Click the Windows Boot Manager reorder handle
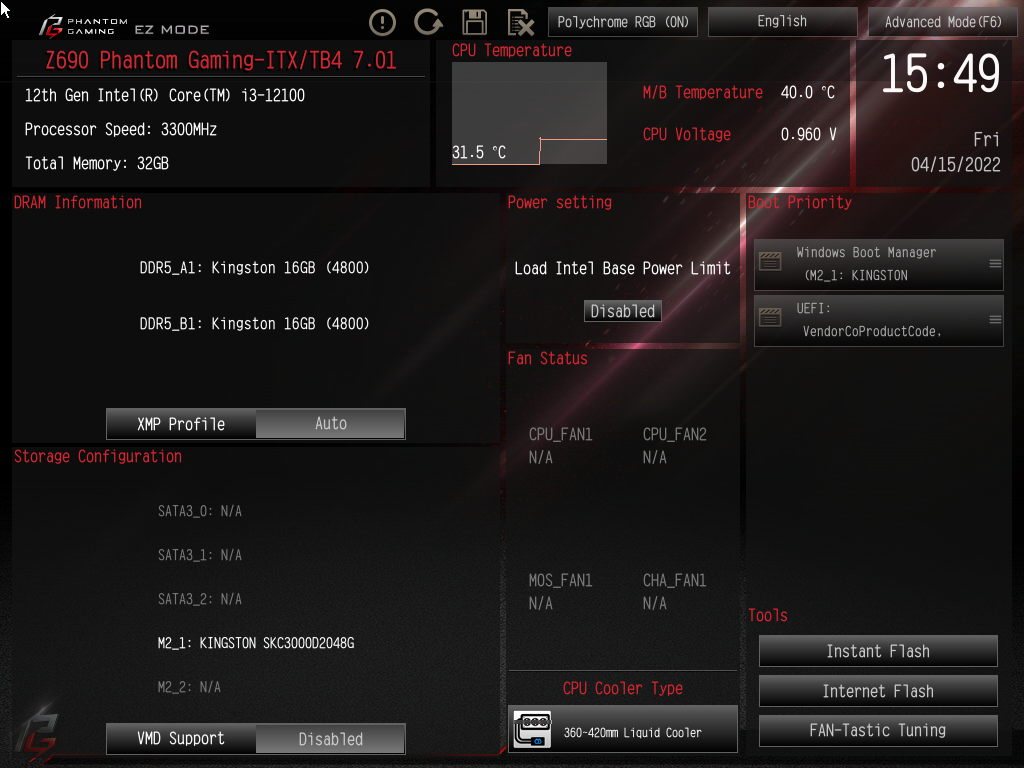1024x768 pixels. 995,264
